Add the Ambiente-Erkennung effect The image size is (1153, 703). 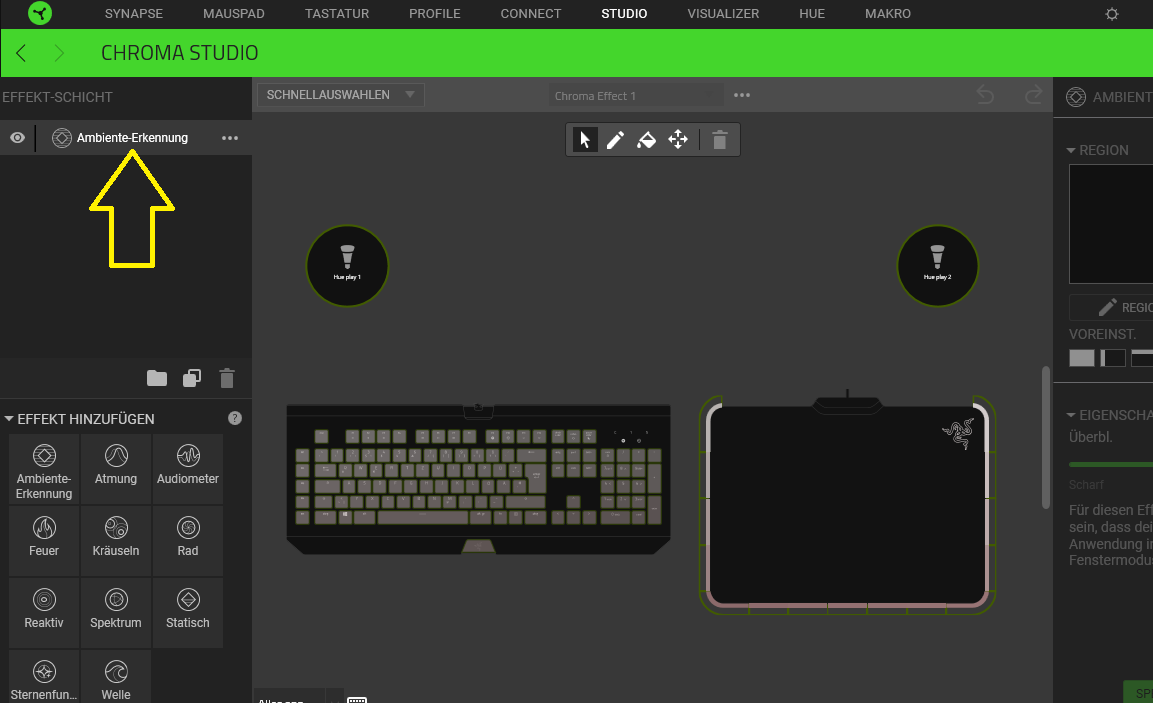pos(44,469)
